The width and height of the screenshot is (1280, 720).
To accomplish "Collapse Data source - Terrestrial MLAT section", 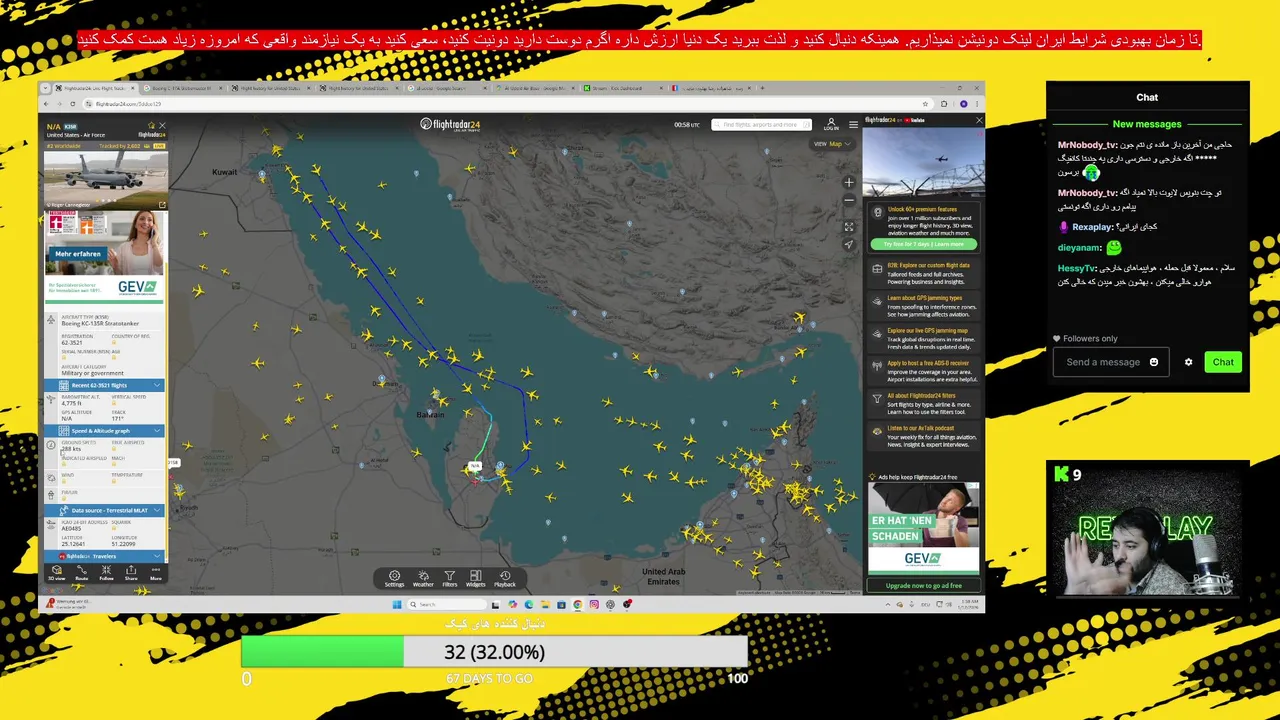I will point(105,510).
